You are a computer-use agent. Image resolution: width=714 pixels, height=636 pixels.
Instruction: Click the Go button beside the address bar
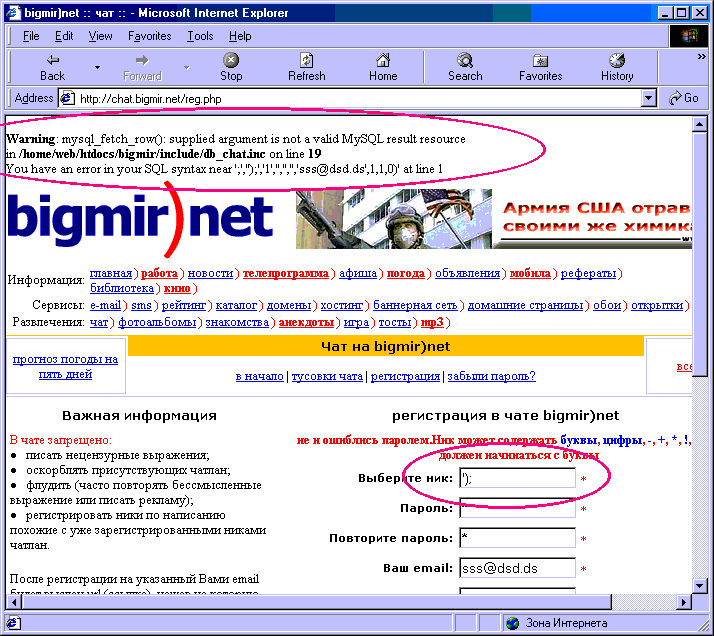coord(683,98)
